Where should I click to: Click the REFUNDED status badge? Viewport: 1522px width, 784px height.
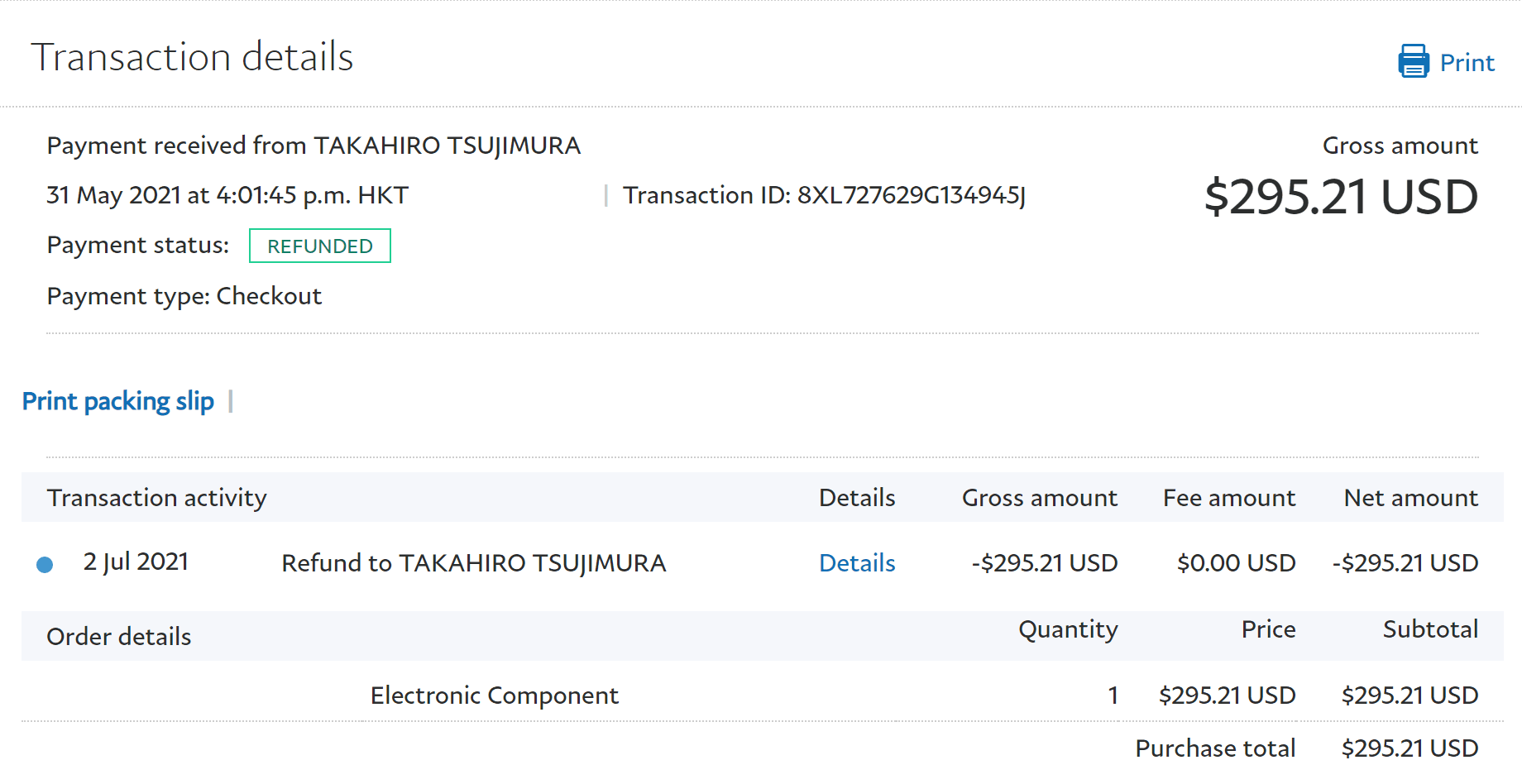[x=319, y=246]
